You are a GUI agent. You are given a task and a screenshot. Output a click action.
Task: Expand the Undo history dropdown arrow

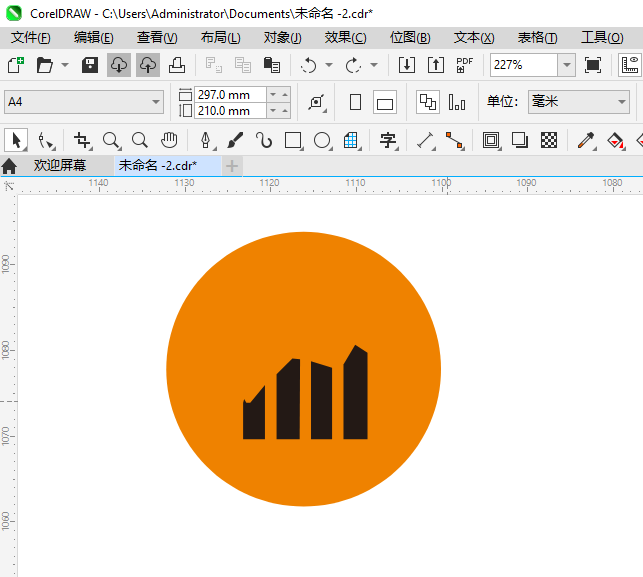(329, 65)
